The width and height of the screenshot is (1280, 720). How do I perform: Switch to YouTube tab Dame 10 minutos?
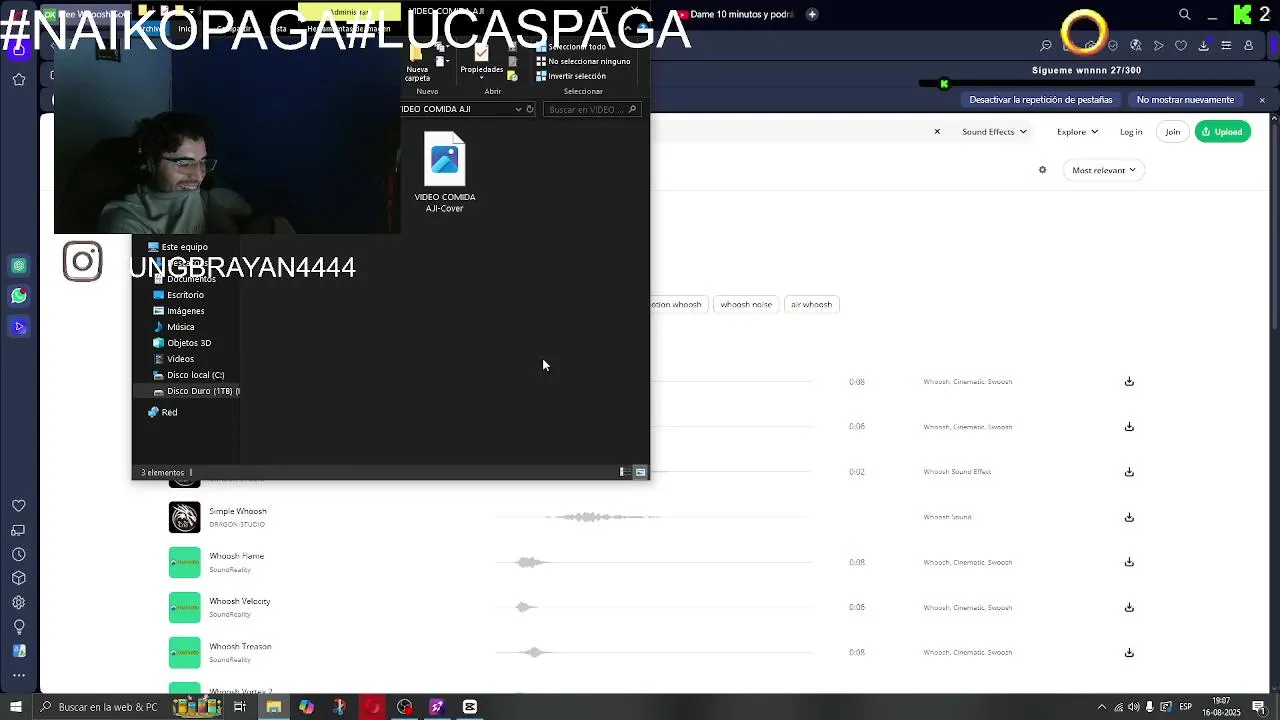pyautogui.click(x=735, y=14)
